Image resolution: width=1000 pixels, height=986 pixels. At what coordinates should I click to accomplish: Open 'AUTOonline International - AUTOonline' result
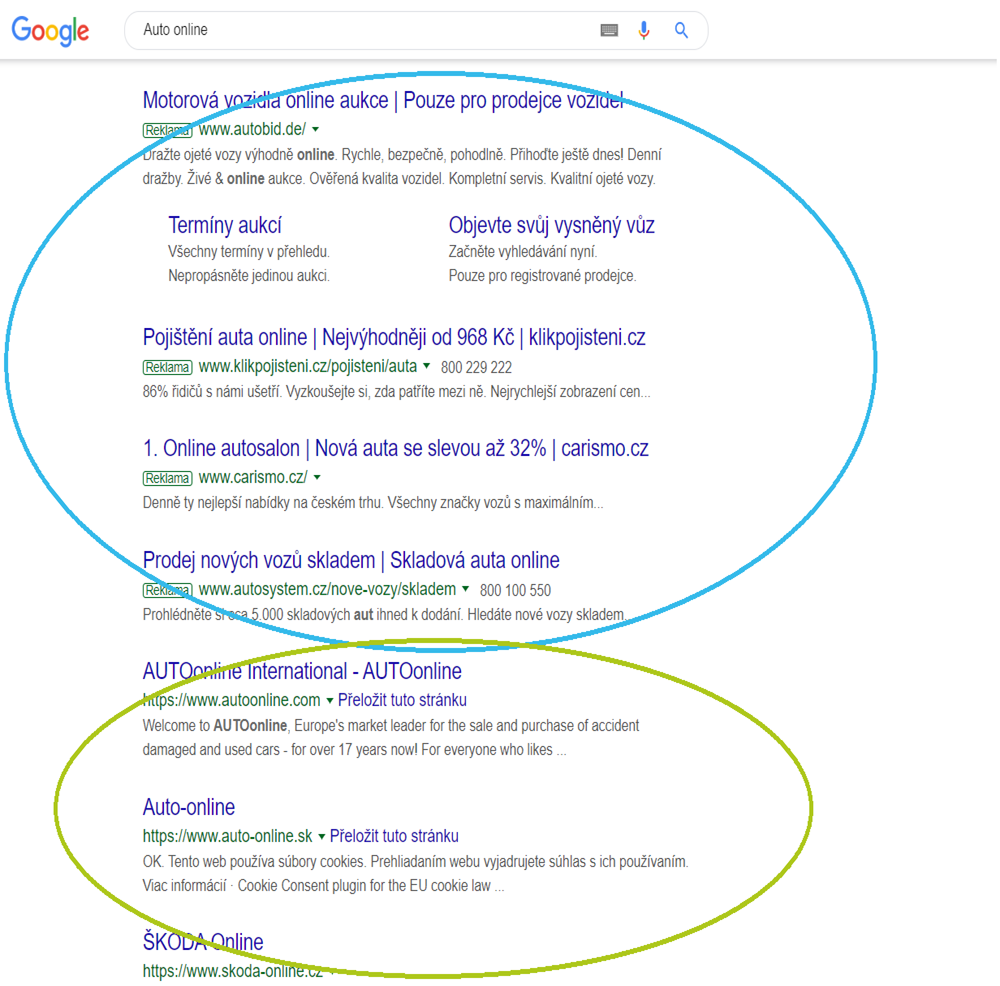(x=302, y=671)
